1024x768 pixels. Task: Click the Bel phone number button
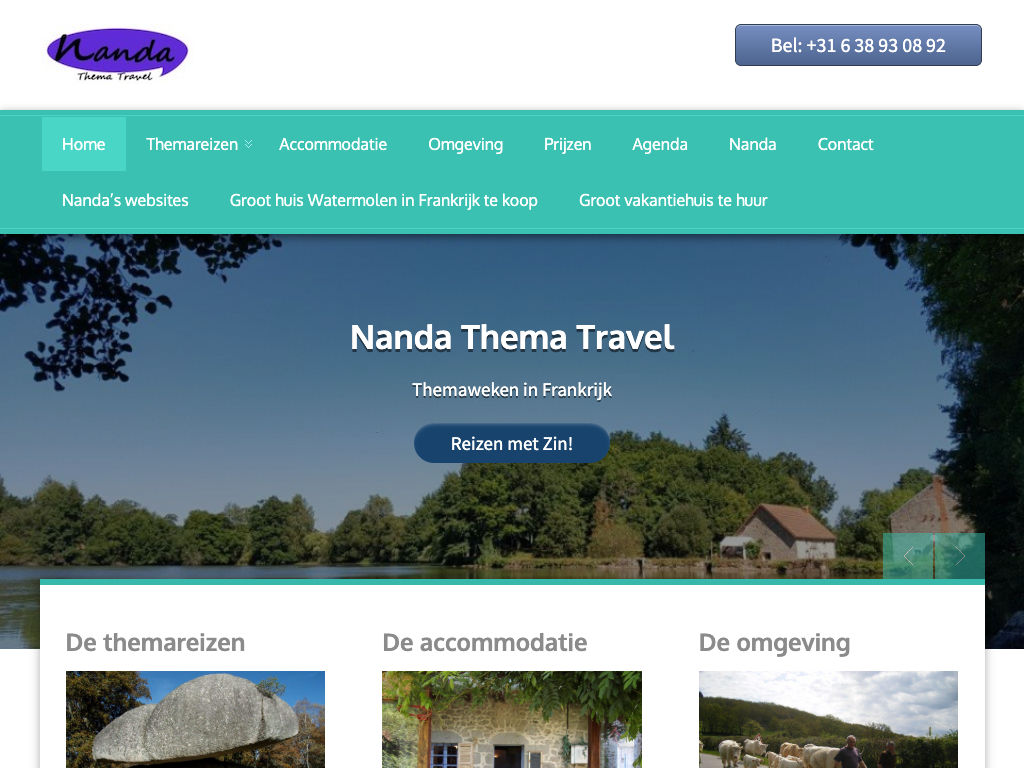click(858, 45)
